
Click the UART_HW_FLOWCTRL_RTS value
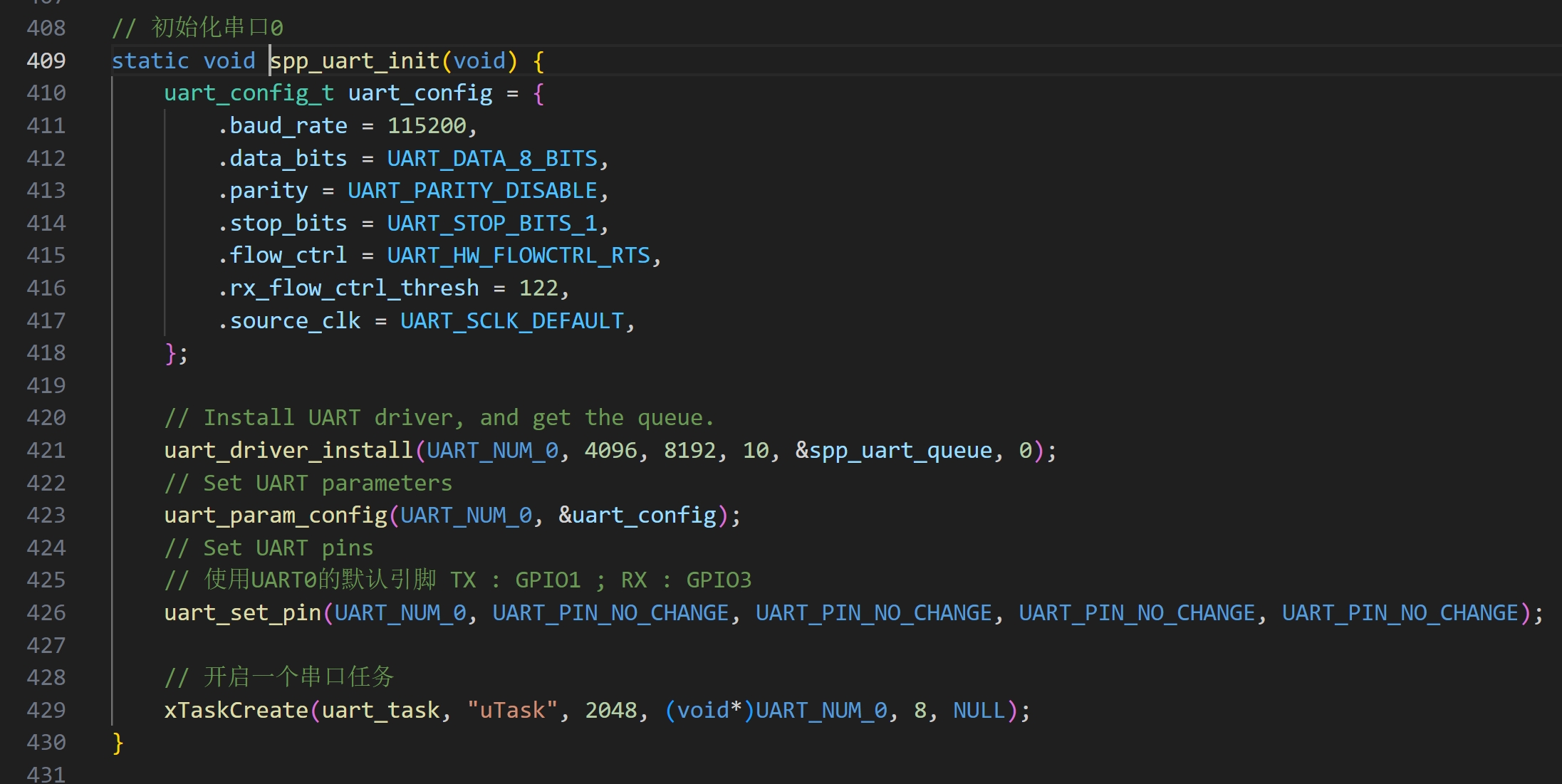tap(518, 256)
